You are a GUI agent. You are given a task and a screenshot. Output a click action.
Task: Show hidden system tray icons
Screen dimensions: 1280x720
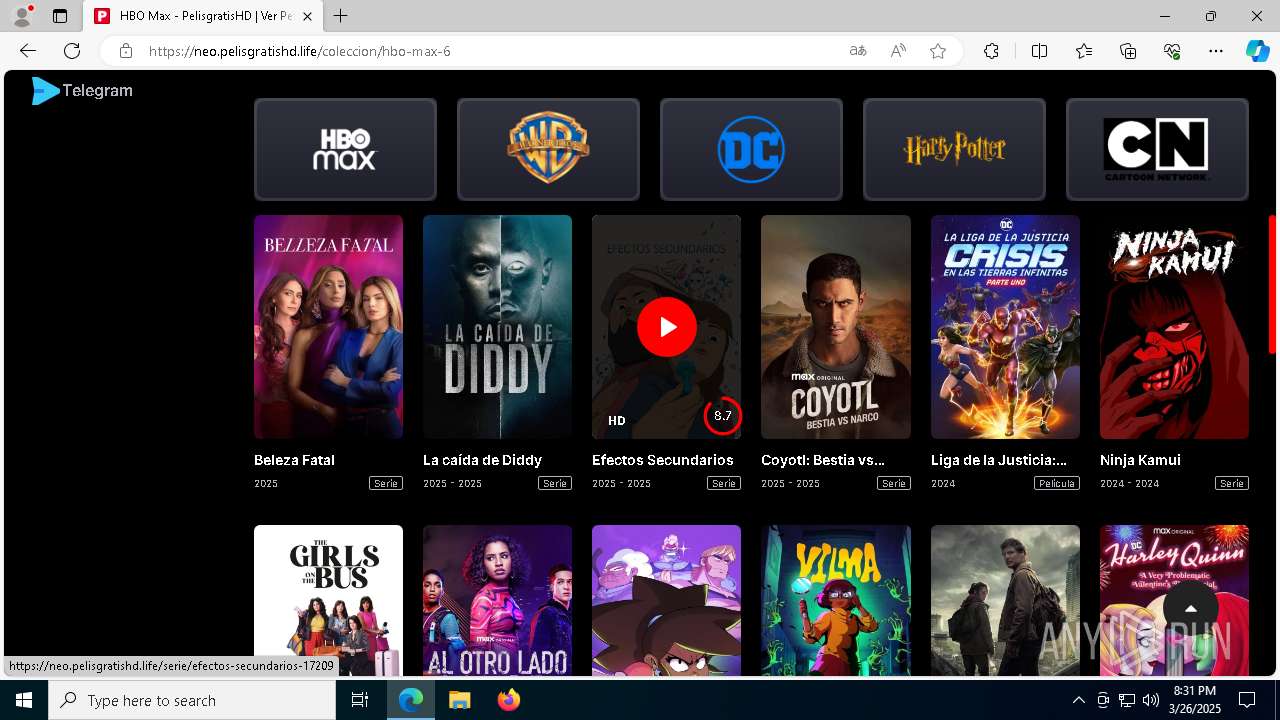coord(1078,700)
